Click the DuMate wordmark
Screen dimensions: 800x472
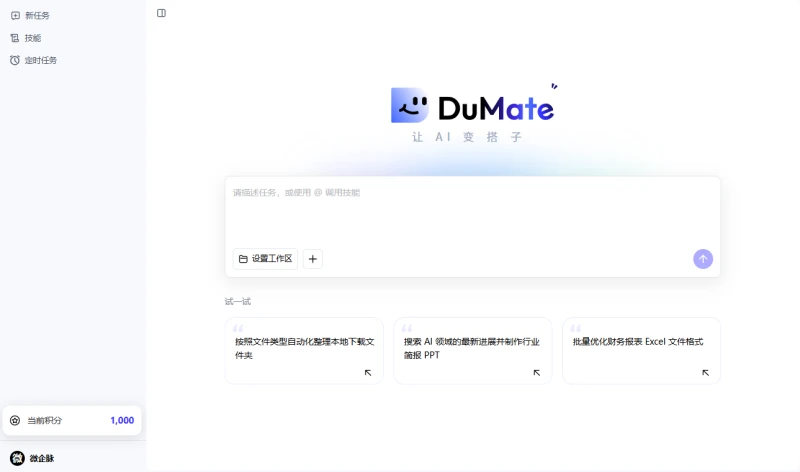click(x=496, y=108)
